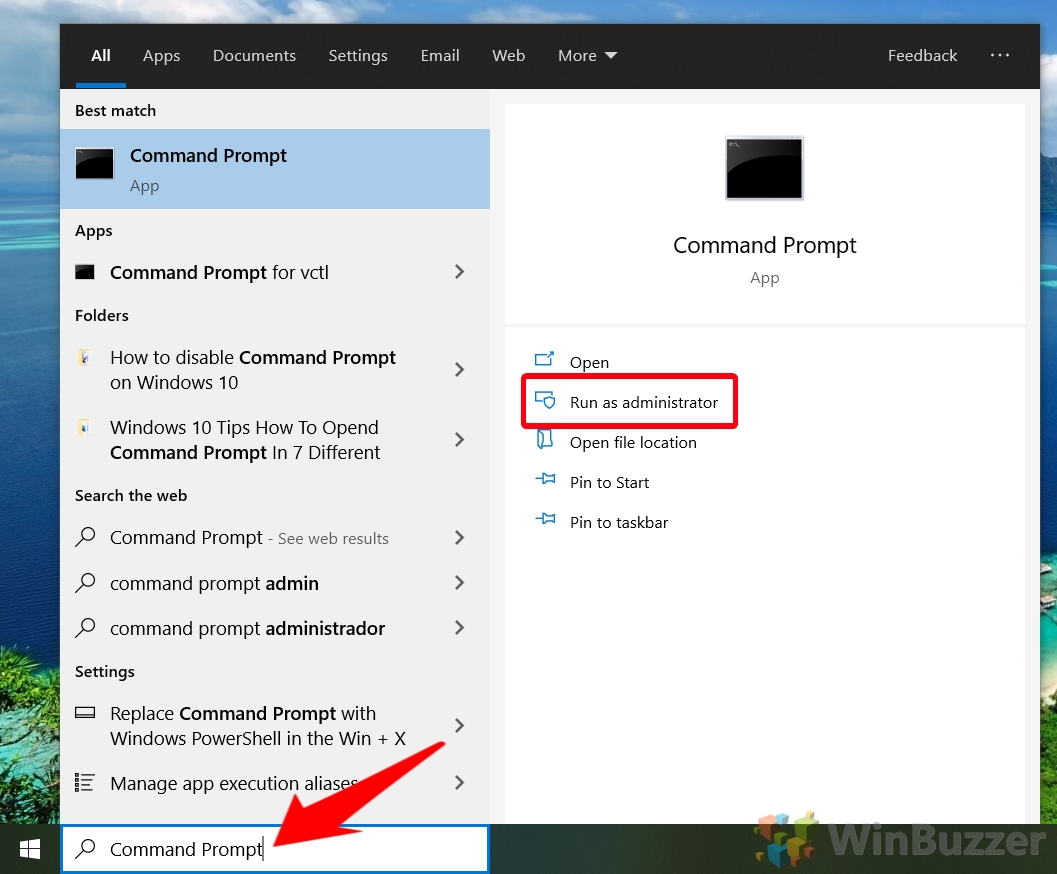Image resolution: width=1057 pixels, height=874 pixels.
Task: Click the large Command Prompt app icon
Action: click(x=764, y=168)
